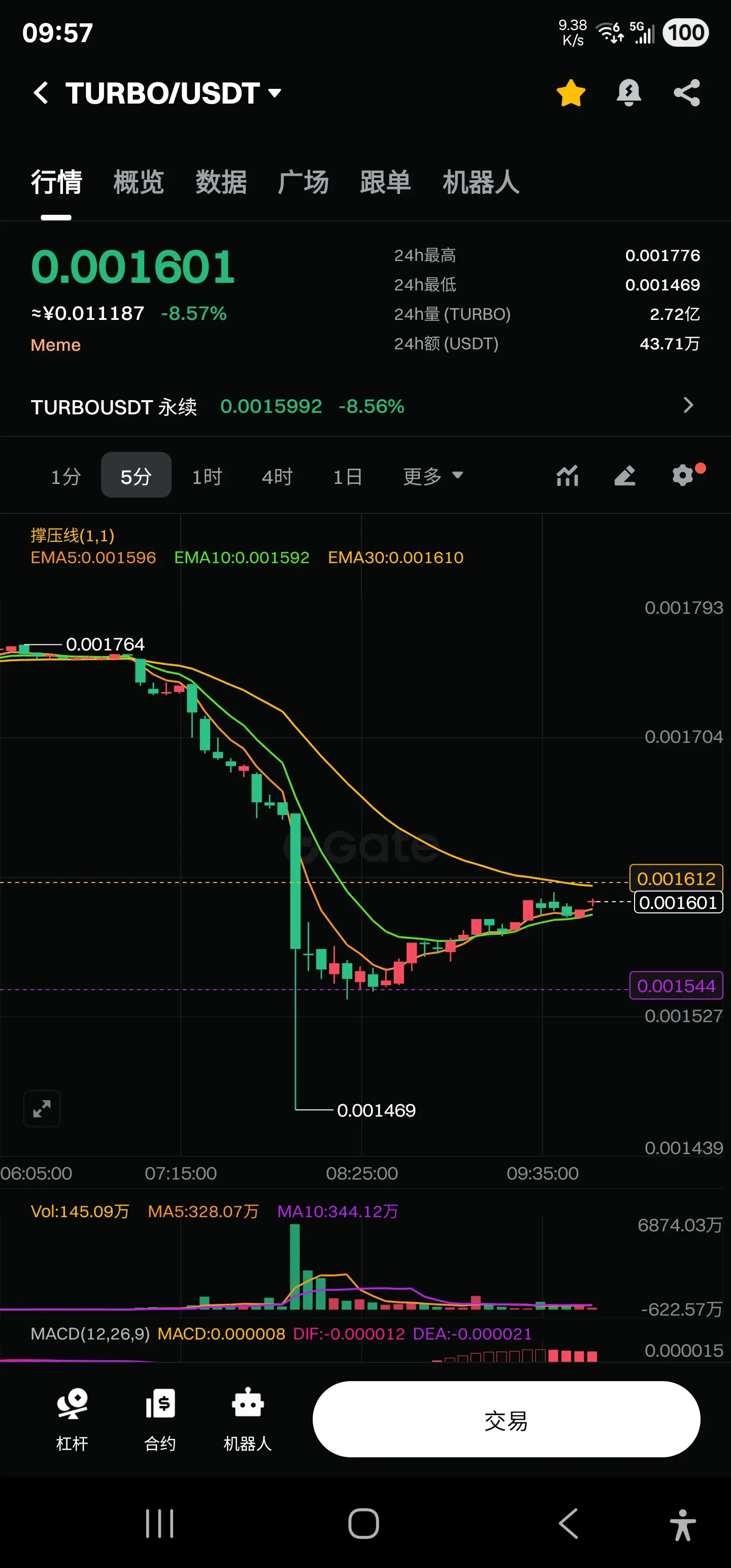731x1568 pixels.
Task: Tap the Wi-Fi icon in status bar
Action: [x=609, y=32]
